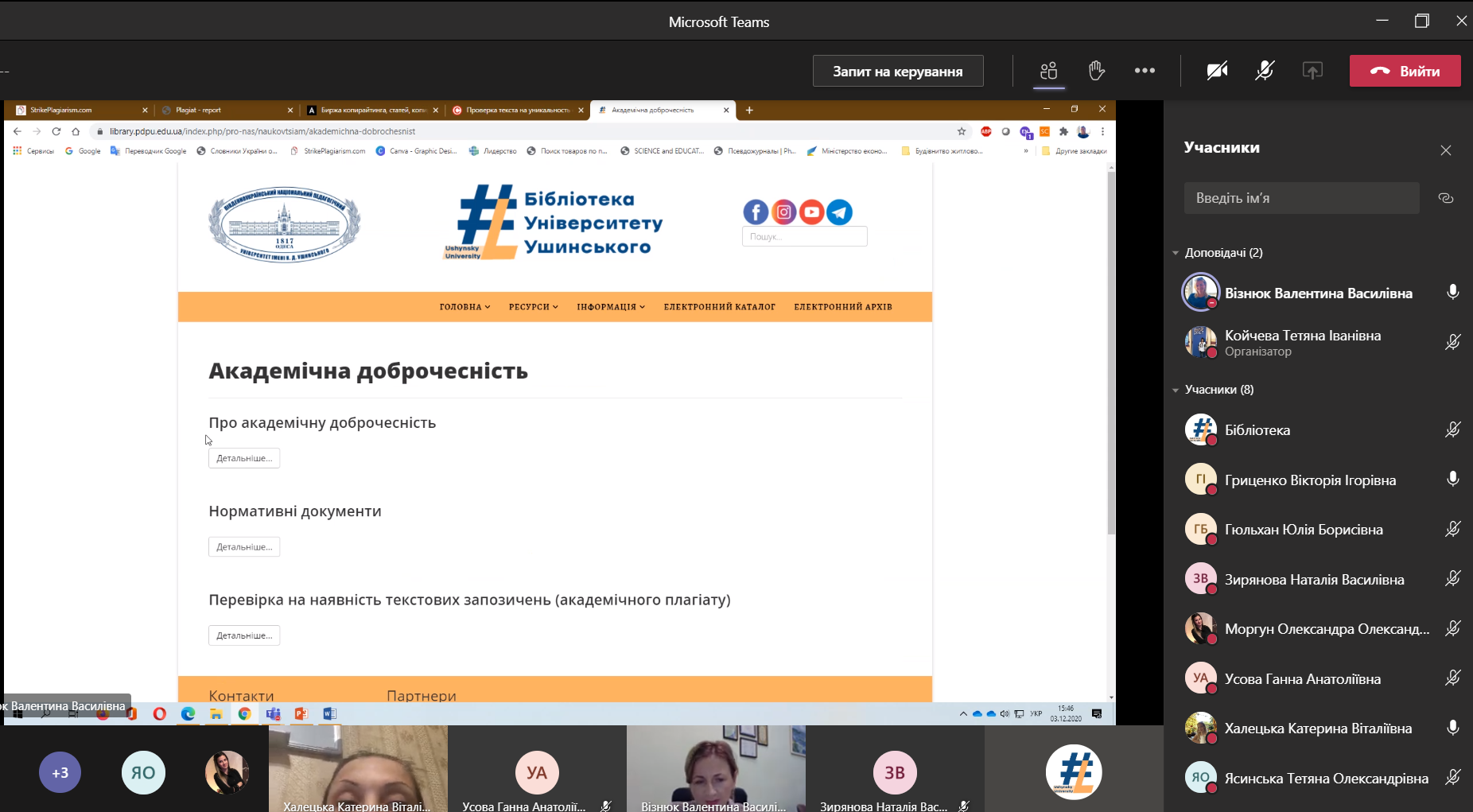1473x812 pixels.
Task: Click the muted mic icon beside Бібліотека
Action: pos(1452,430)
